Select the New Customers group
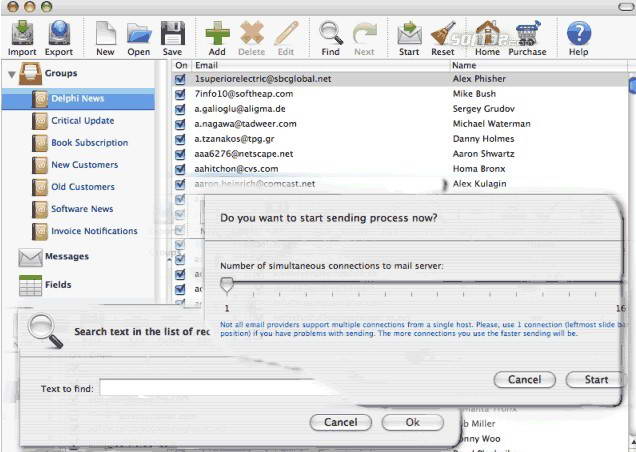The width and height of the screenshot is (636, 452). point(85,165)
